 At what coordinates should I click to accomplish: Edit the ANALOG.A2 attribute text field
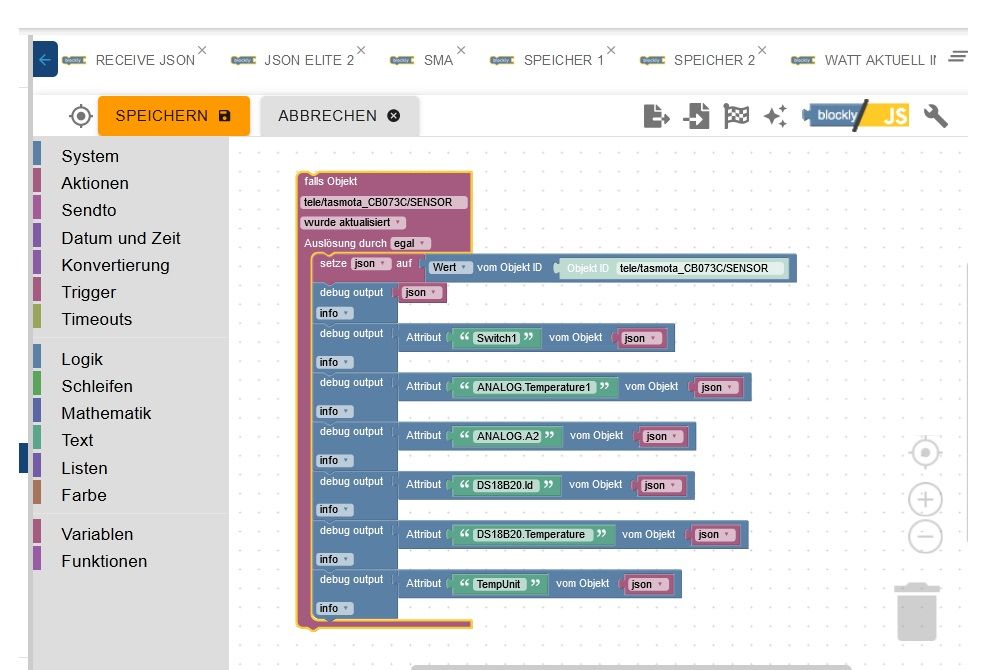click(x=508, y=436)
